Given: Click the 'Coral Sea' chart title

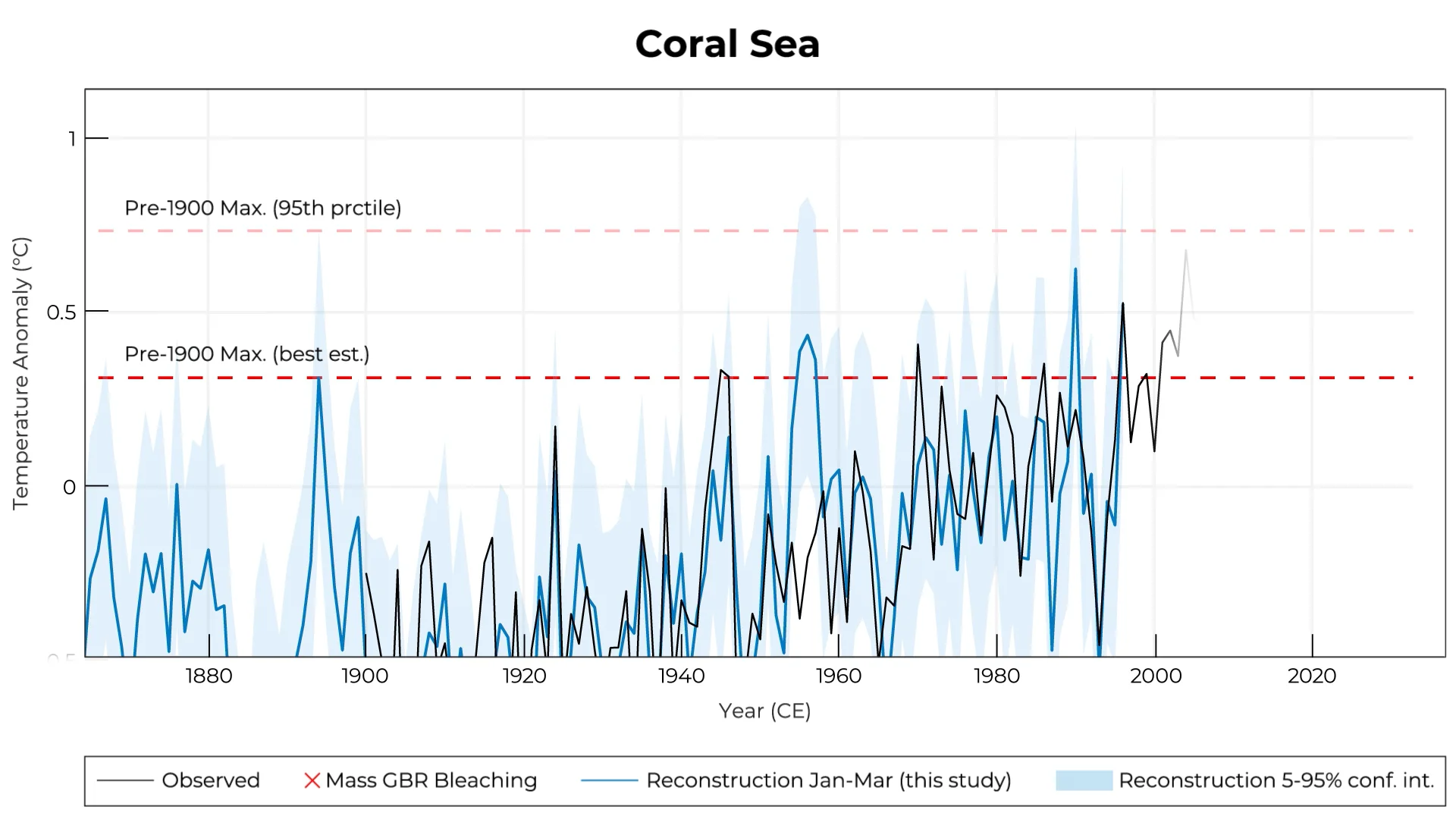Looking at the screenshot, I should point(727,44).
